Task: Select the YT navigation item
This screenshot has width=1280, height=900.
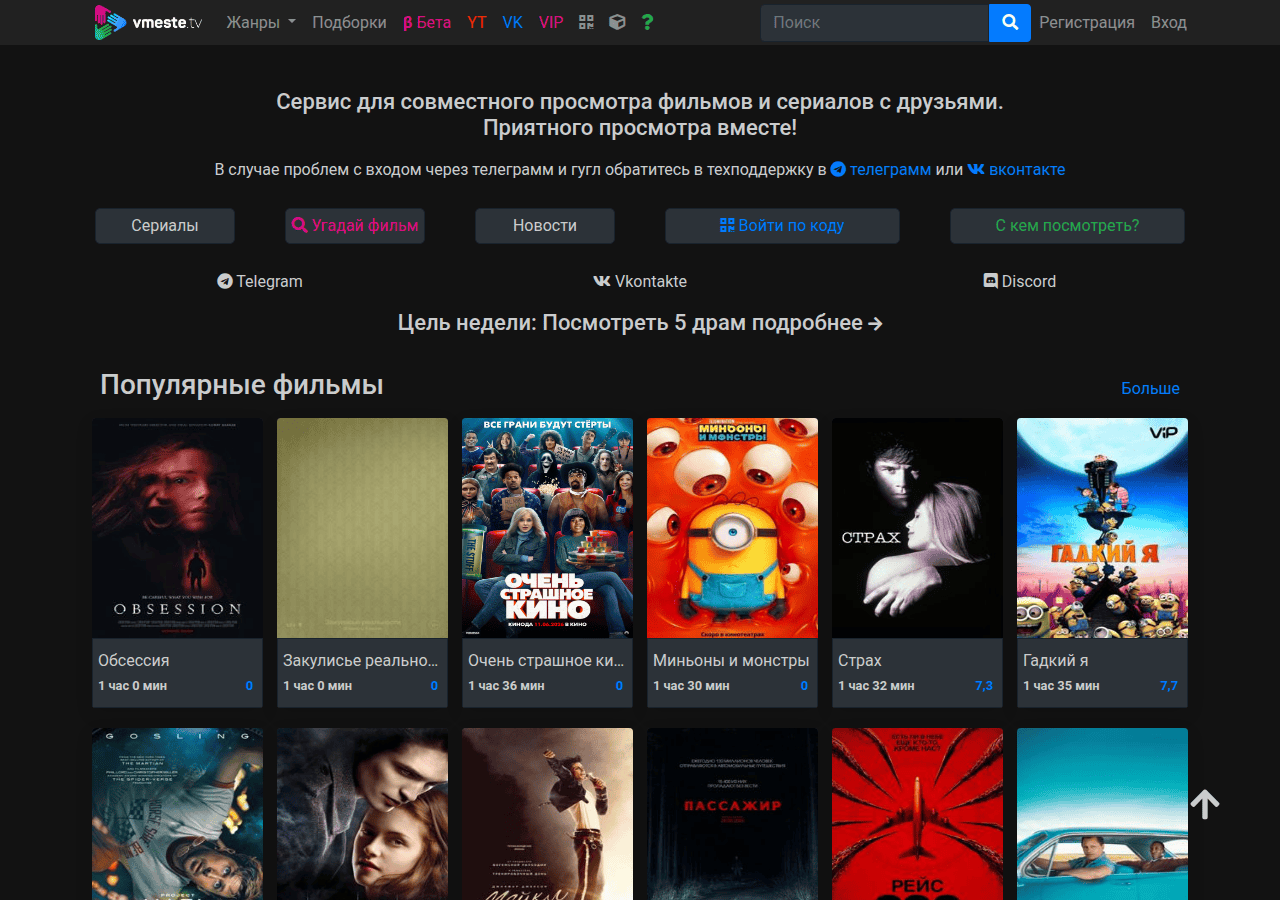Action: tap(477, 22)
